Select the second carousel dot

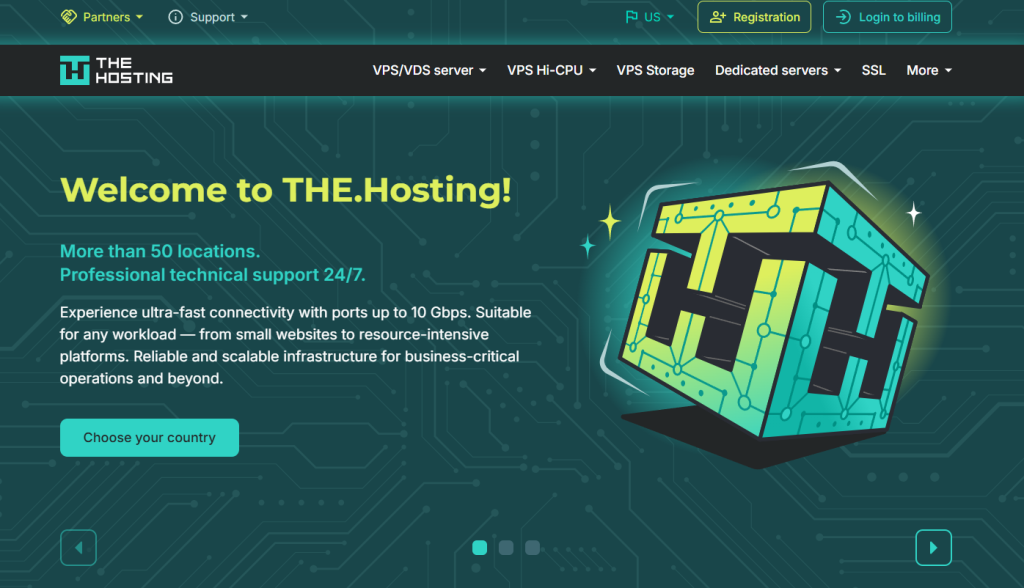(x=506, y=547)
